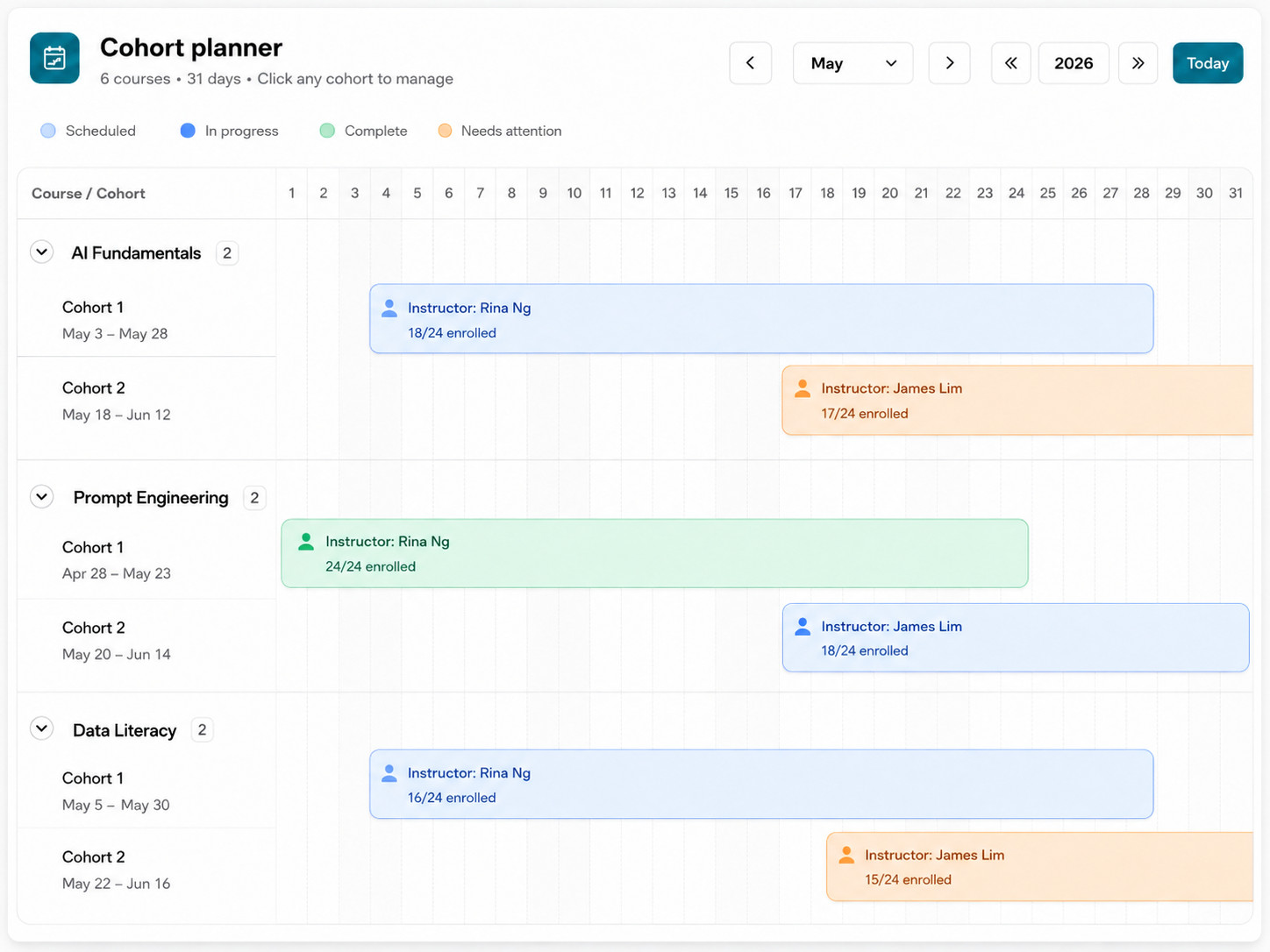The image size is (1270, 952).
Task: Select Cohort 1 row dated May 5 – May 30
Action: (146, 791)
